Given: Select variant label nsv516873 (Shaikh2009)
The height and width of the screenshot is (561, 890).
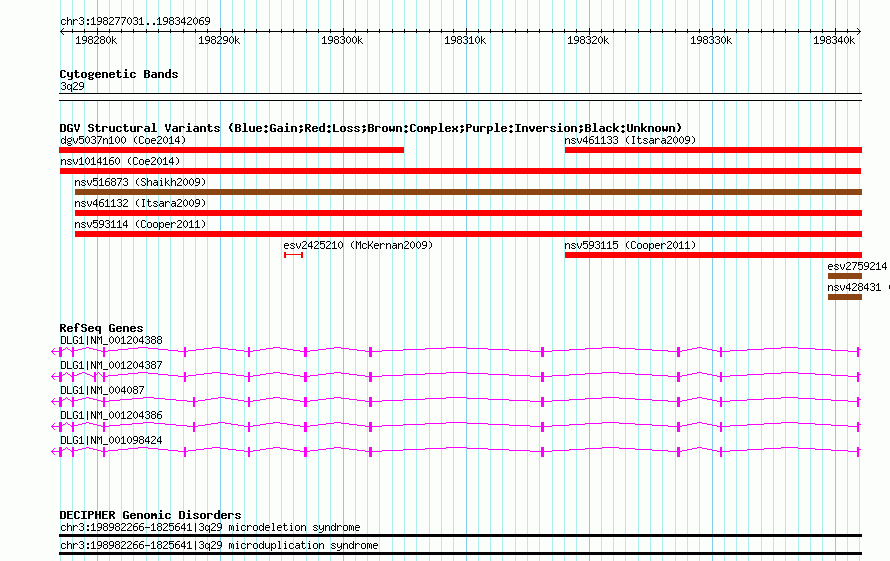Looking at the screenshot, I should (x=140, y=182).
